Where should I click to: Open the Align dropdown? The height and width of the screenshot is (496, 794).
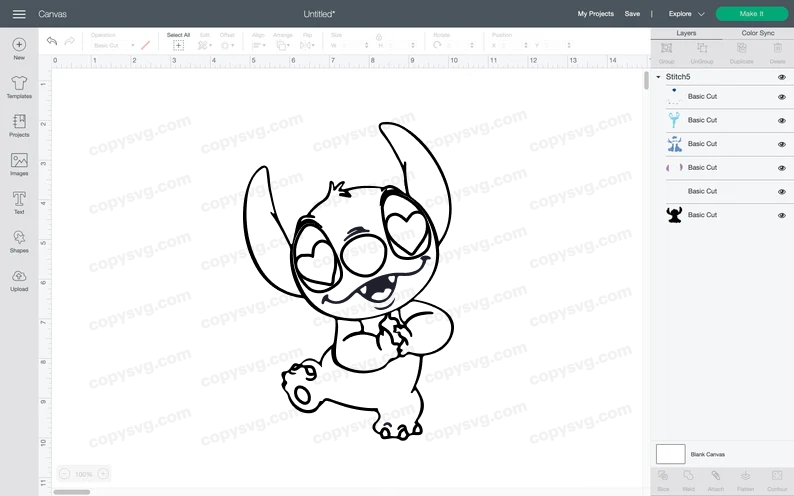click(258, 46)
